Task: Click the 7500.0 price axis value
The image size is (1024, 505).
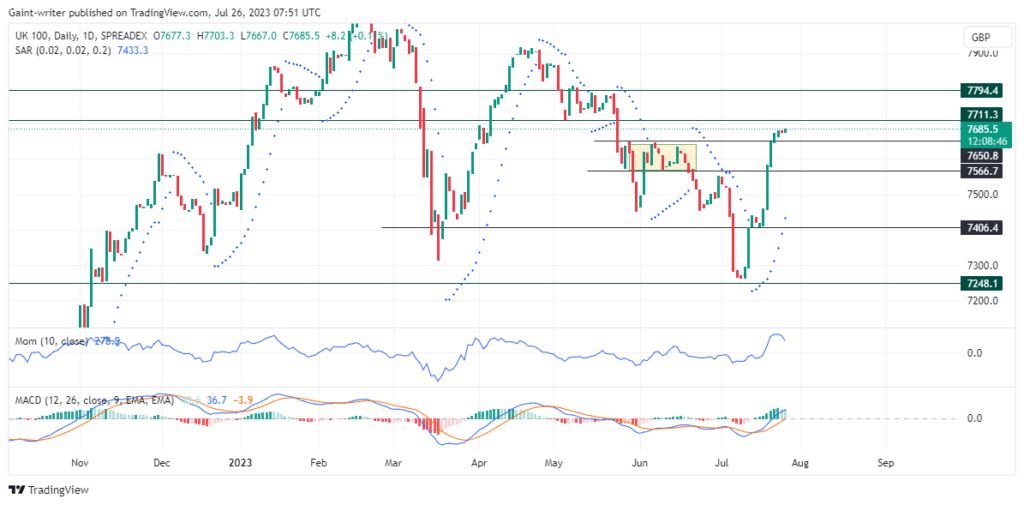Action: [x=984, y=195]
